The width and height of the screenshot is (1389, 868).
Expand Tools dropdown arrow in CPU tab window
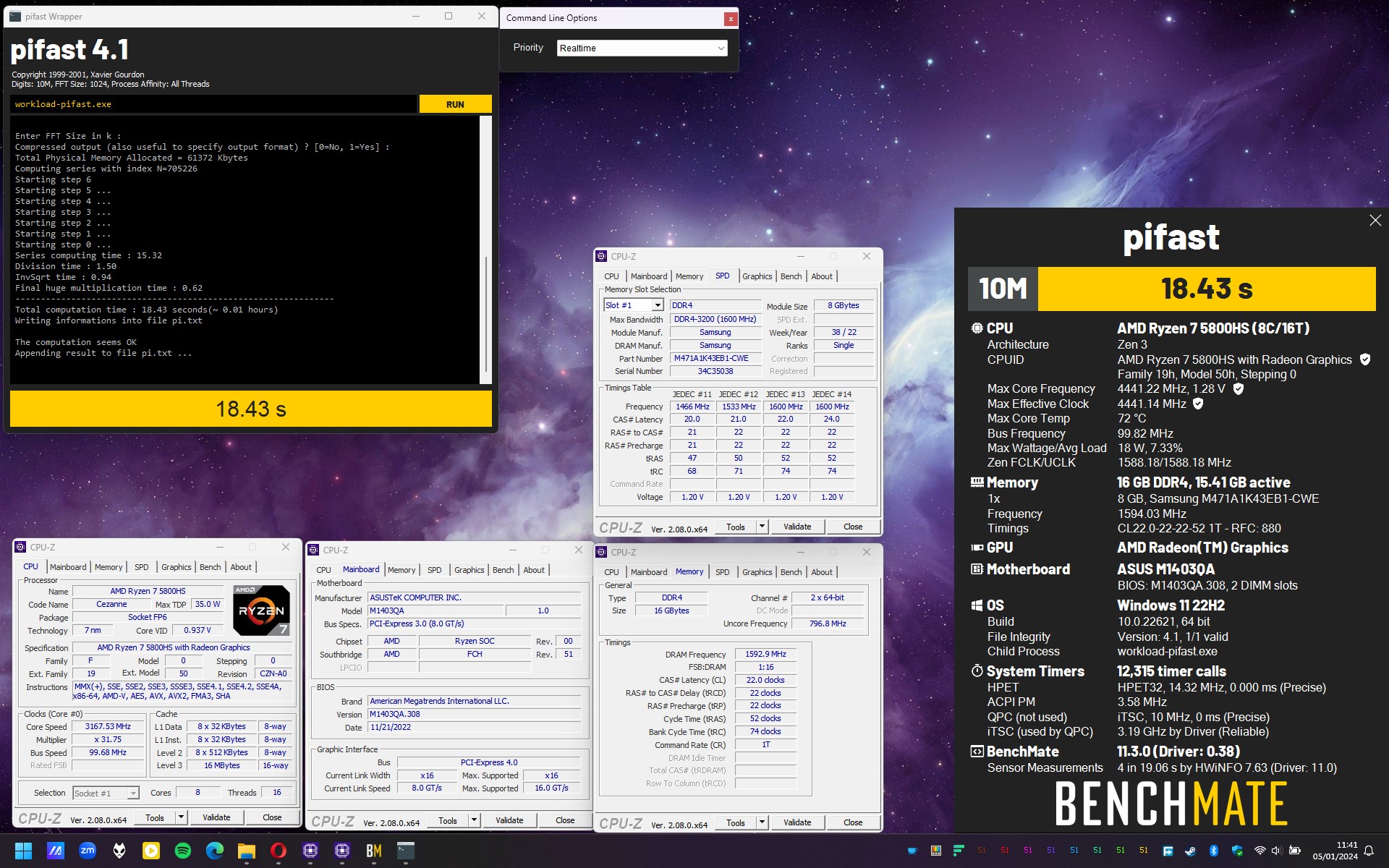pos(181,817)
